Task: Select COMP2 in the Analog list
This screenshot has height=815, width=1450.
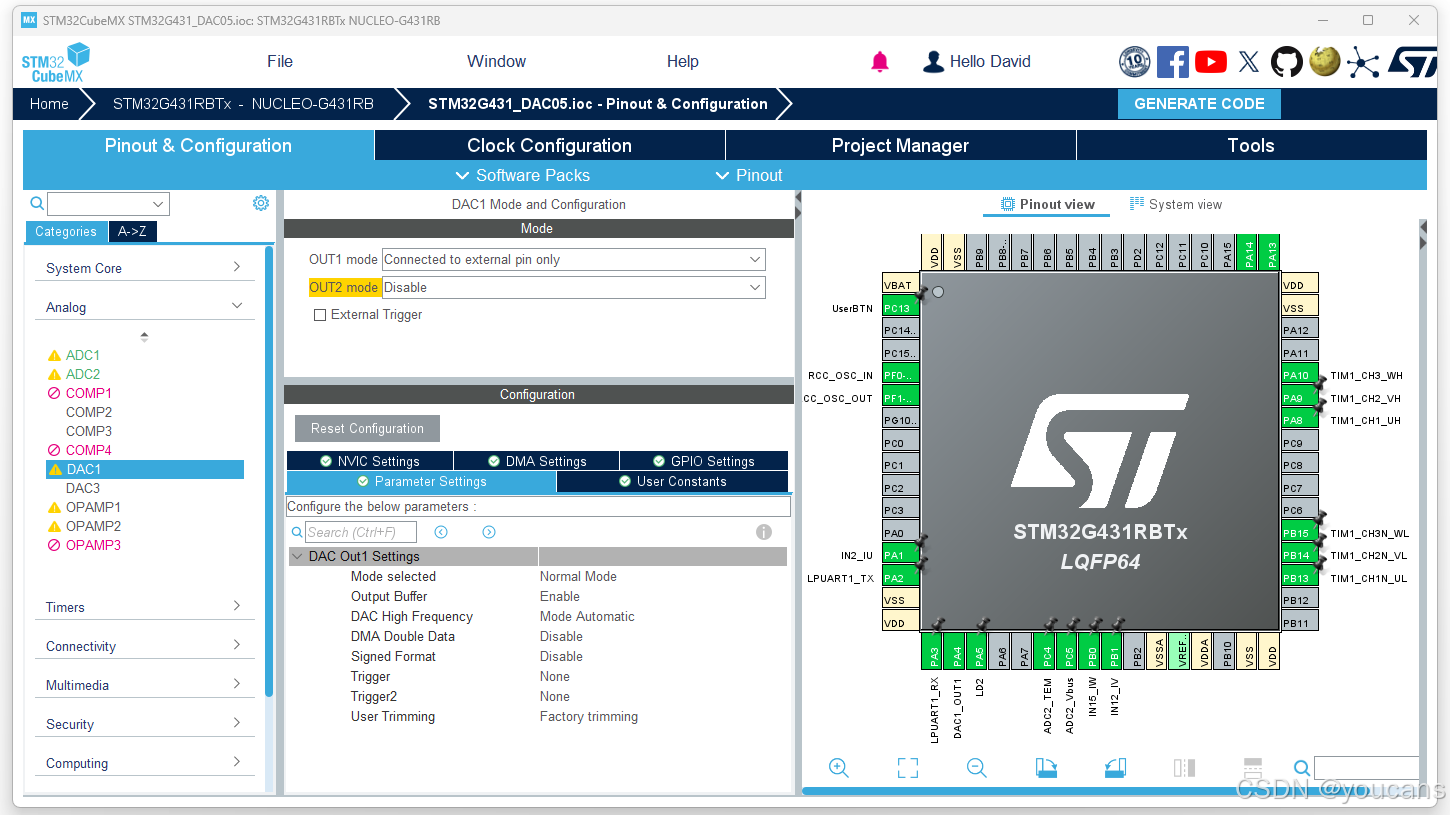Action: click(89, 412)
